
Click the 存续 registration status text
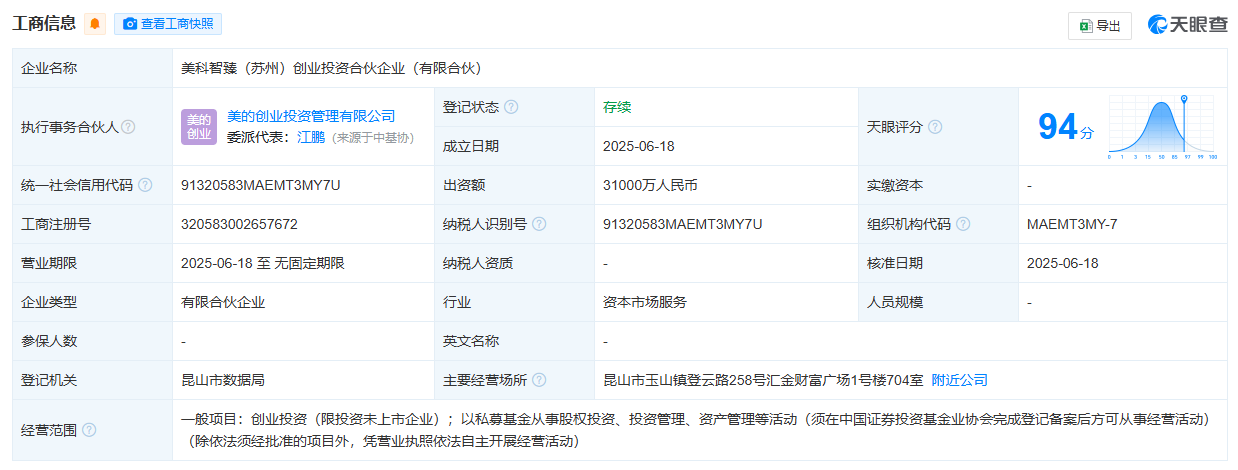pyautogui.click(x=617, y=107)
